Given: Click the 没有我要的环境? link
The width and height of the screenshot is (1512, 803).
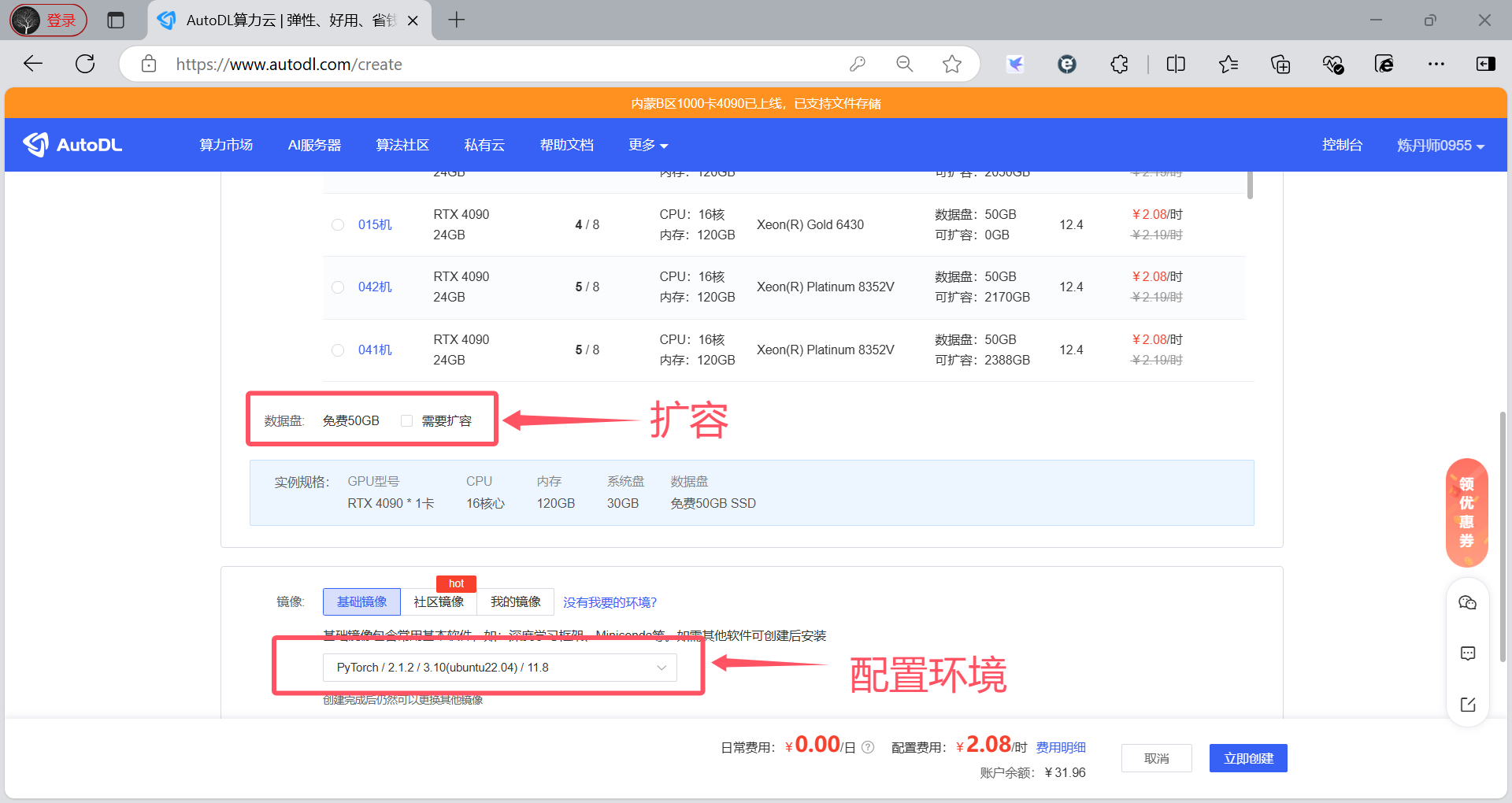Looking at the screenshot, I should (610, 602).
